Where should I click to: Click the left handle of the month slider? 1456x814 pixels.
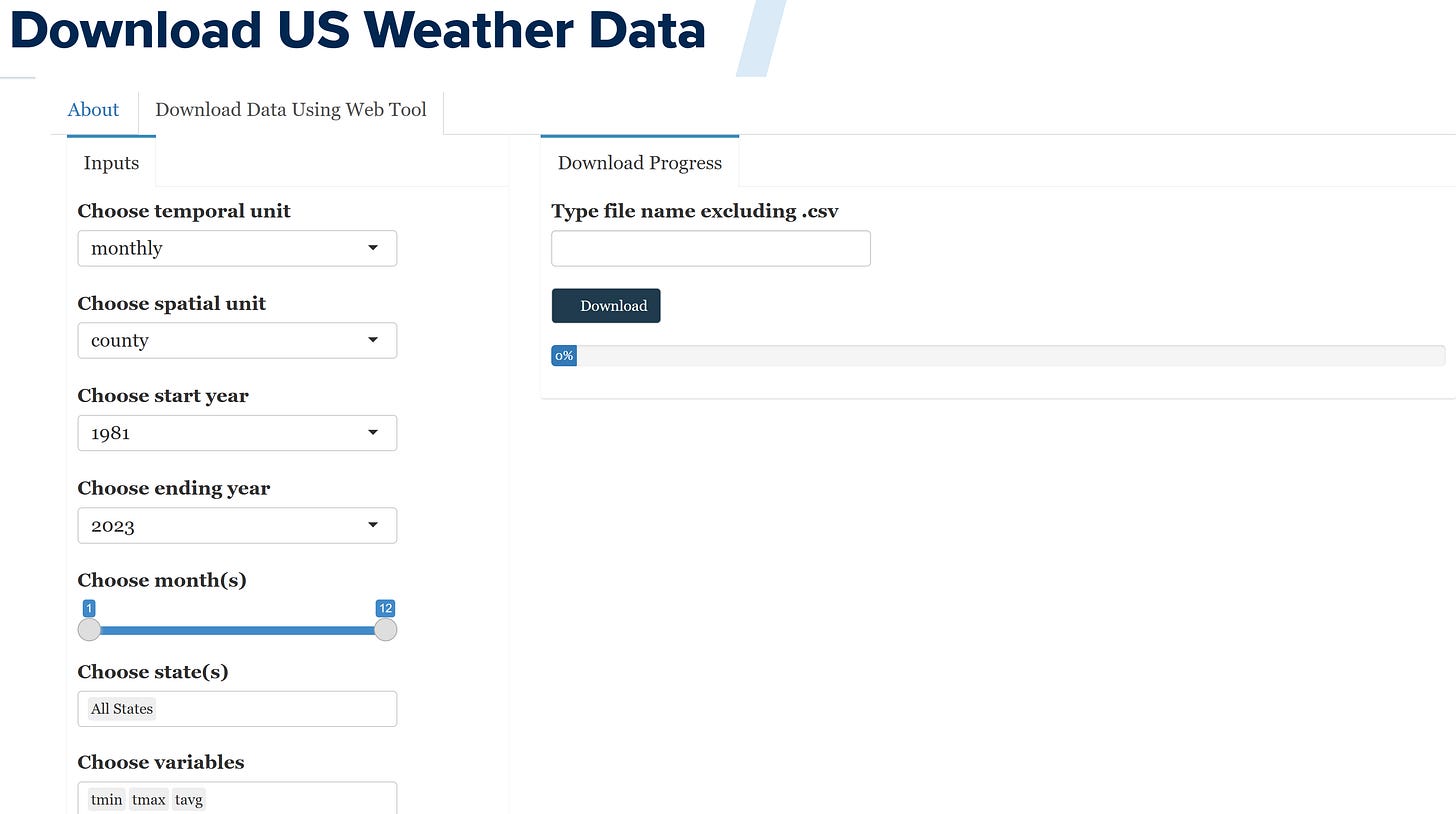[89, 629]
